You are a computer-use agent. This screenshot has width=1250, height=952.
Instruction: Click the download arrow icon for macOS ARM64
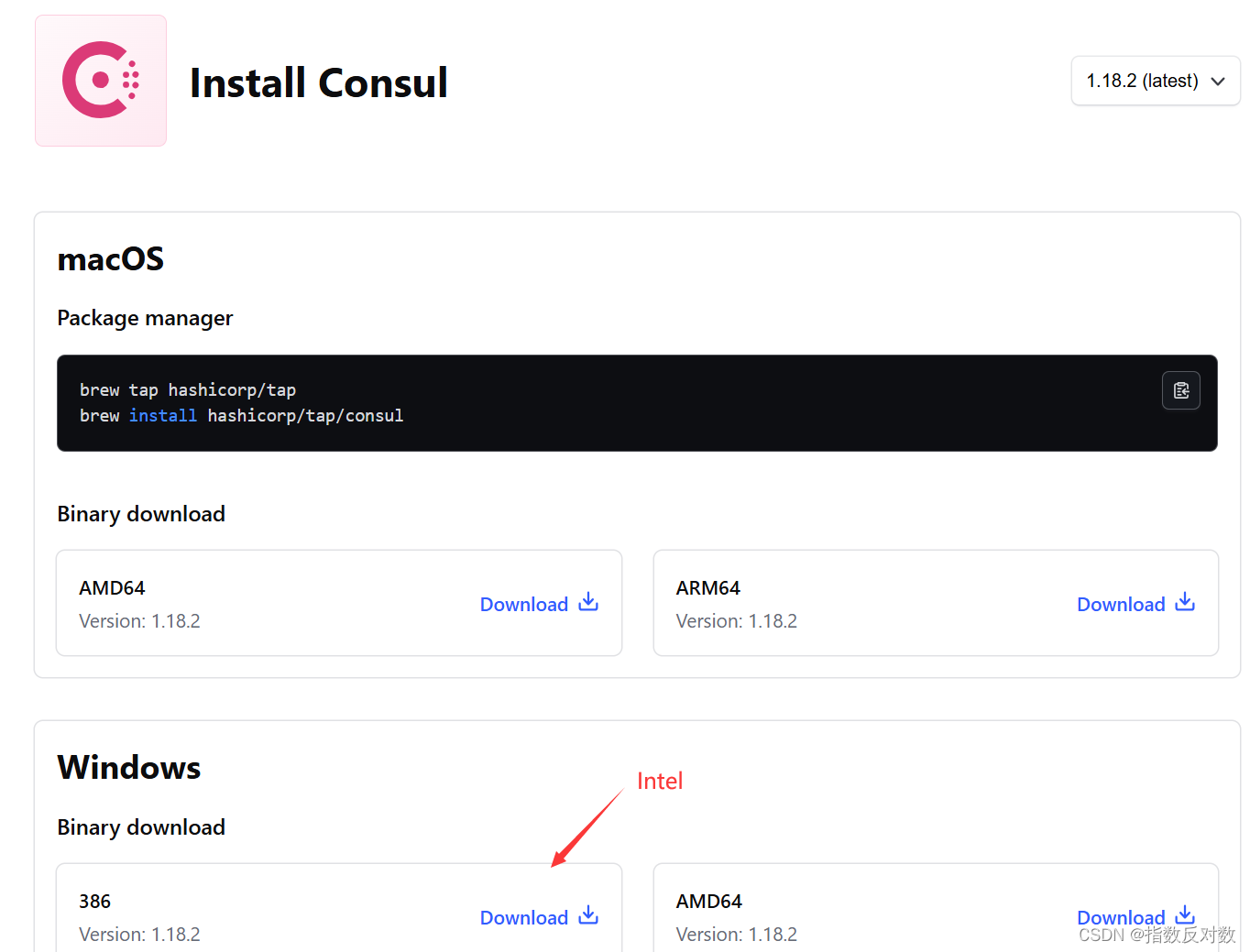click(x=1185, y=602)
